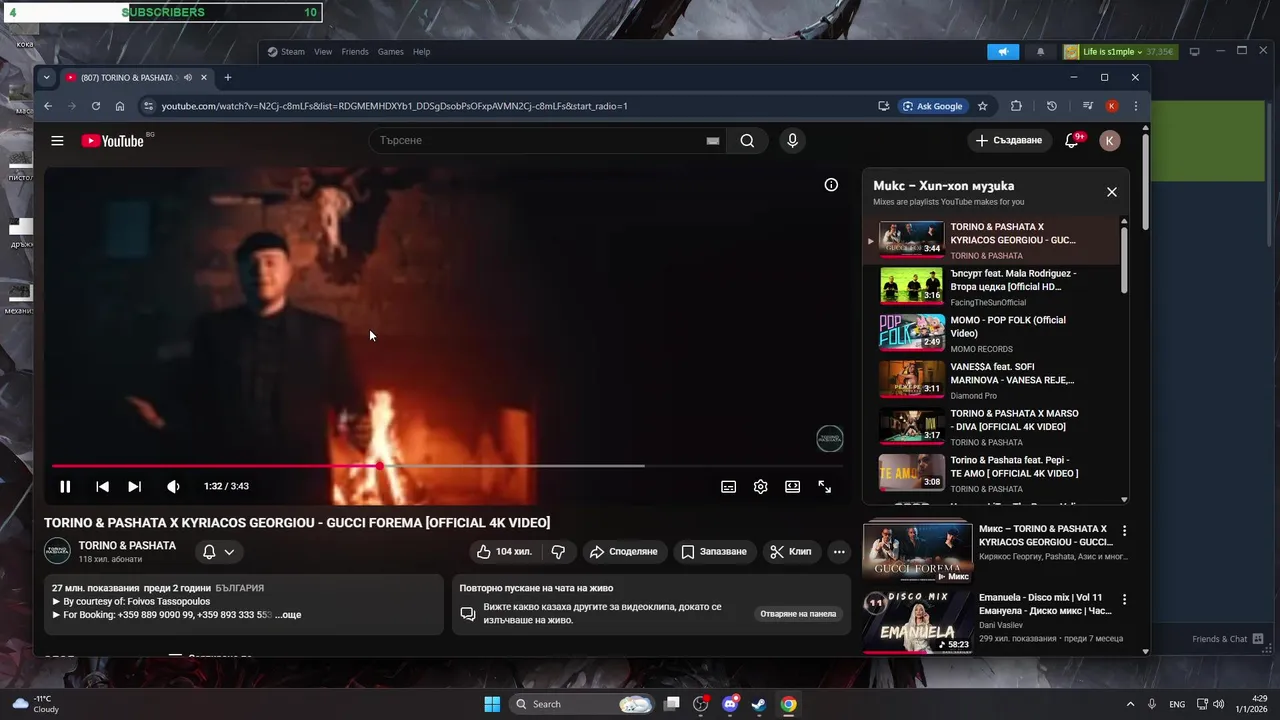This screenshot has height=720, width=1280.
Task: Click Ask Google in the address bar
Action: pyautogui.click(x=932, y=106)
